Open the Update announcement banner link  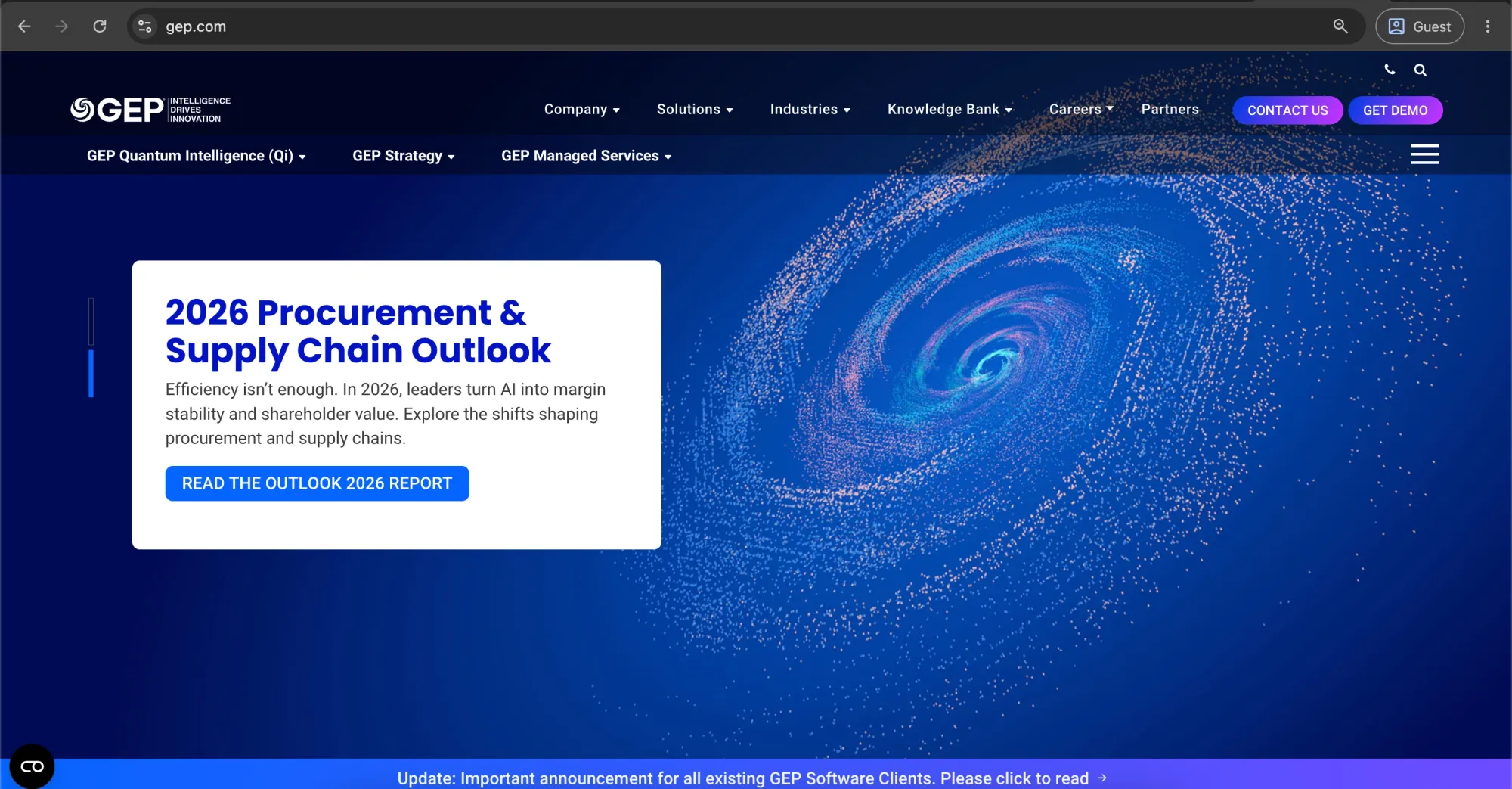(x=743, y=778)
